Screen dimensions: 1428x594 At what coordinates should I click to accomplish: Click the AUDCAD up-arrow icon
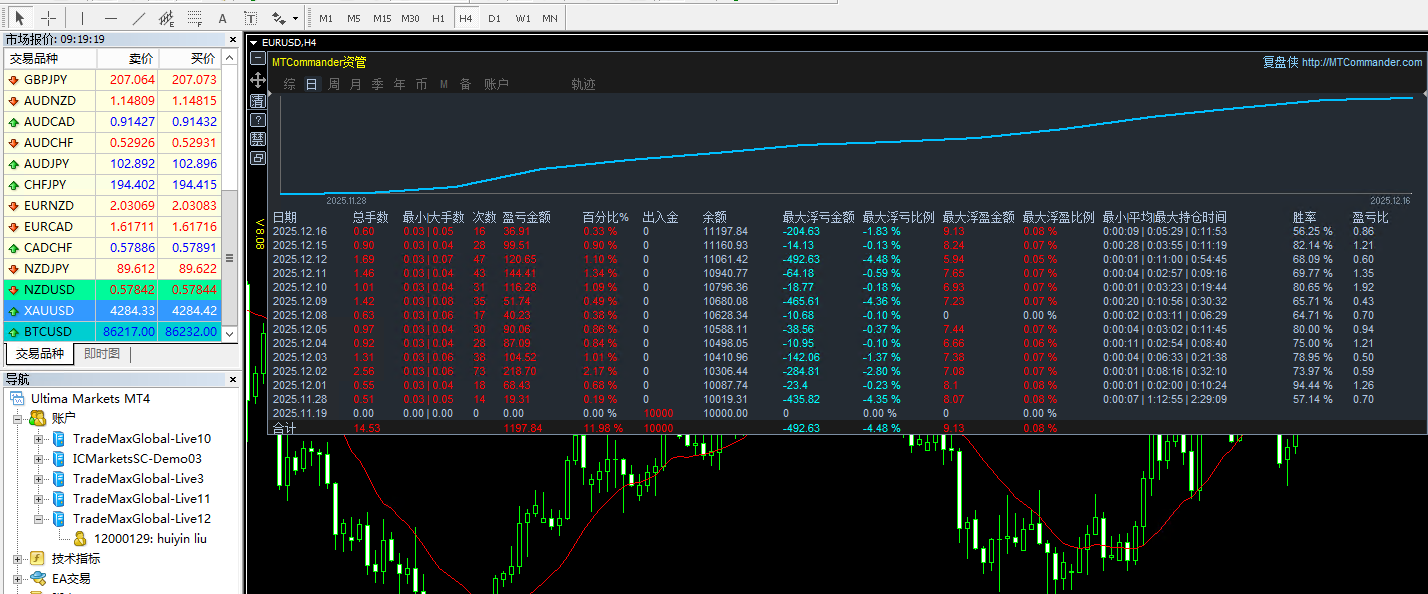coord(13,122)
